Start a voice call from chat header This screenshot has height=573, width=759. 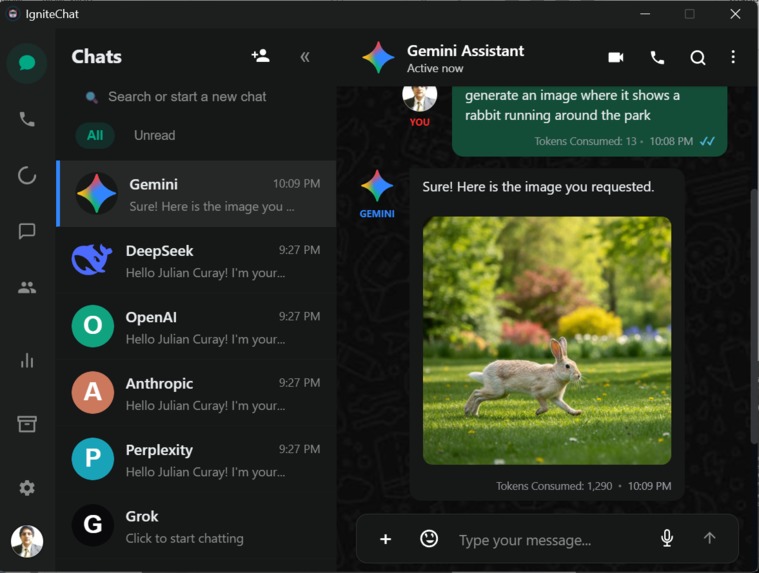657,58
